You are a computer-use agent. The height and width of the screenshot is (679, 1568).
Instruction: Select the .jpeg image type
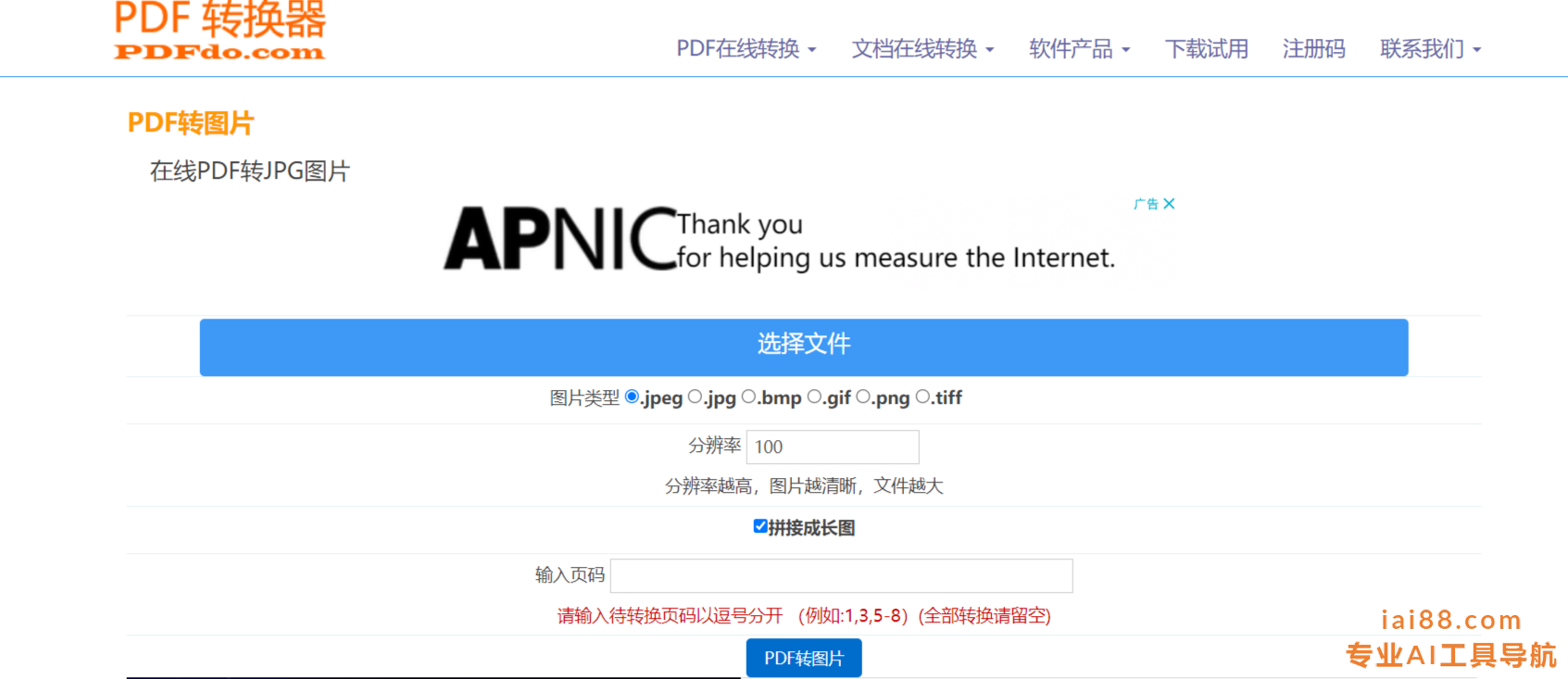point(632,396)
